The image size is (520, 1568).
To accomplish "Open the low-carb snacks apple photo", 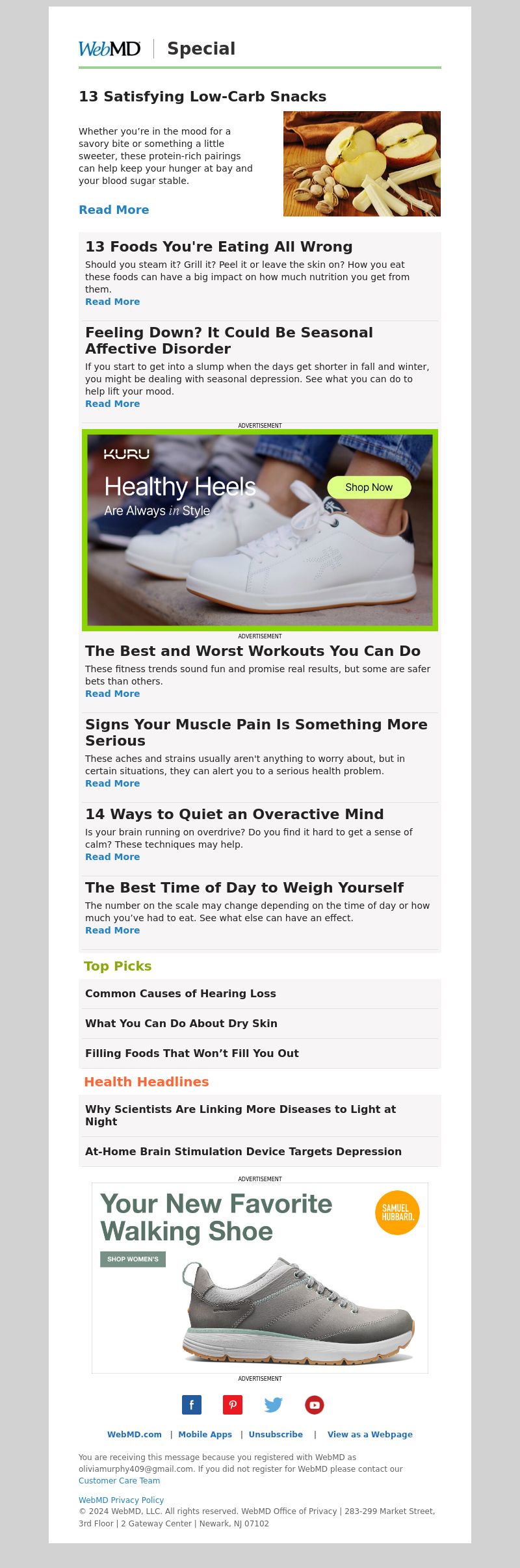I will (x=362, y=164).
